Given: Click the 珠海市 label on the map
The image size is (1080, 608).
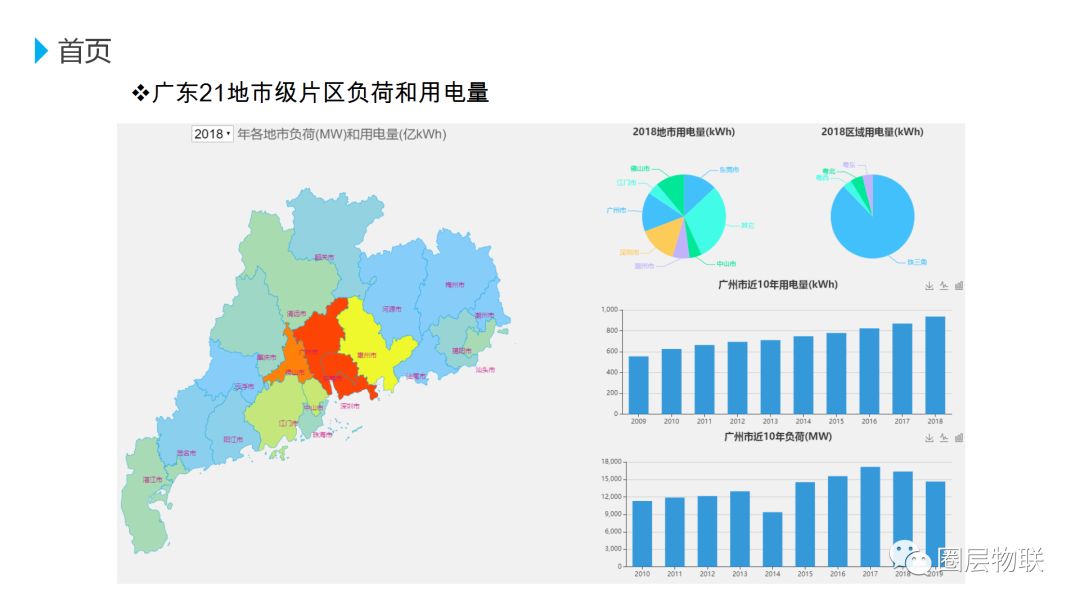Looking at the screenshot, I should click(322, 434).
